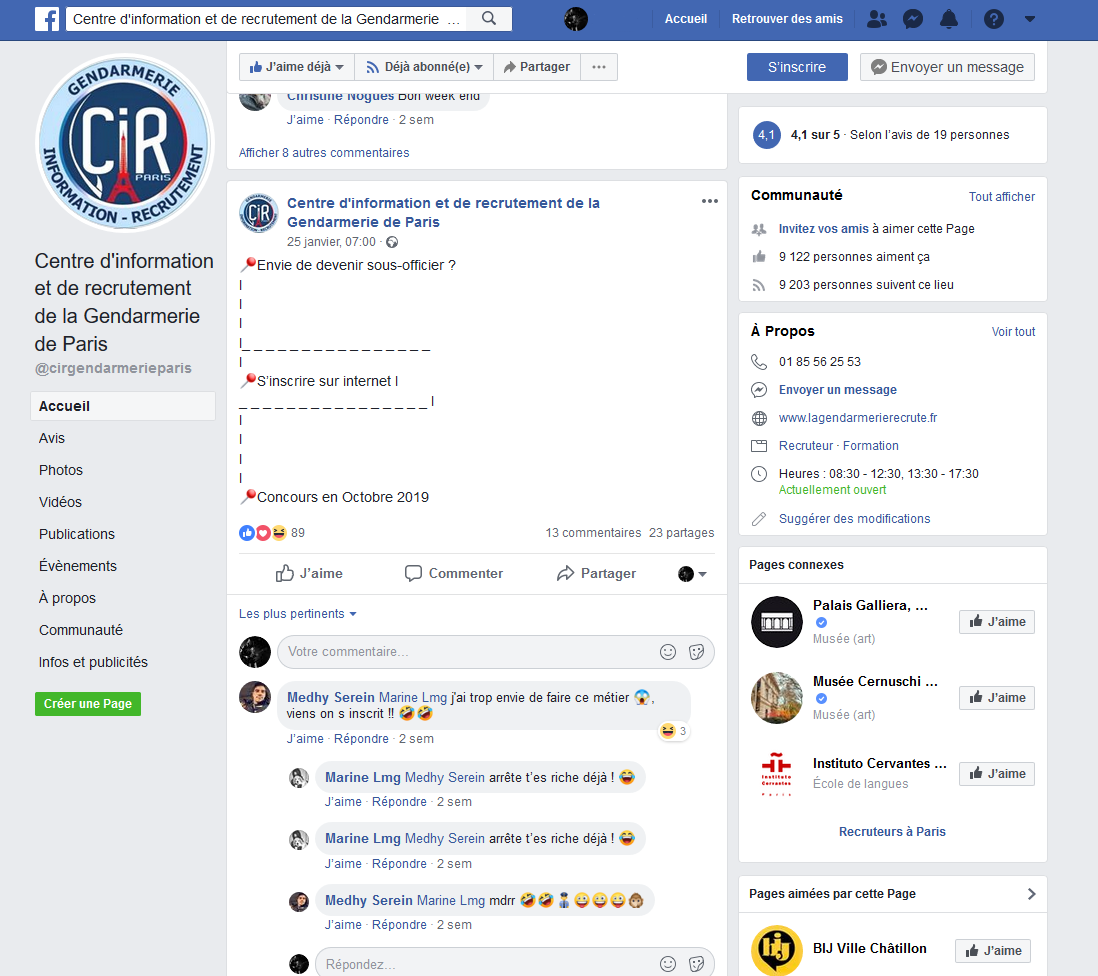Viewport: 1098px width, 976px height.
Task: Open emoji picker in the reply field
Action: pos(668,964)
